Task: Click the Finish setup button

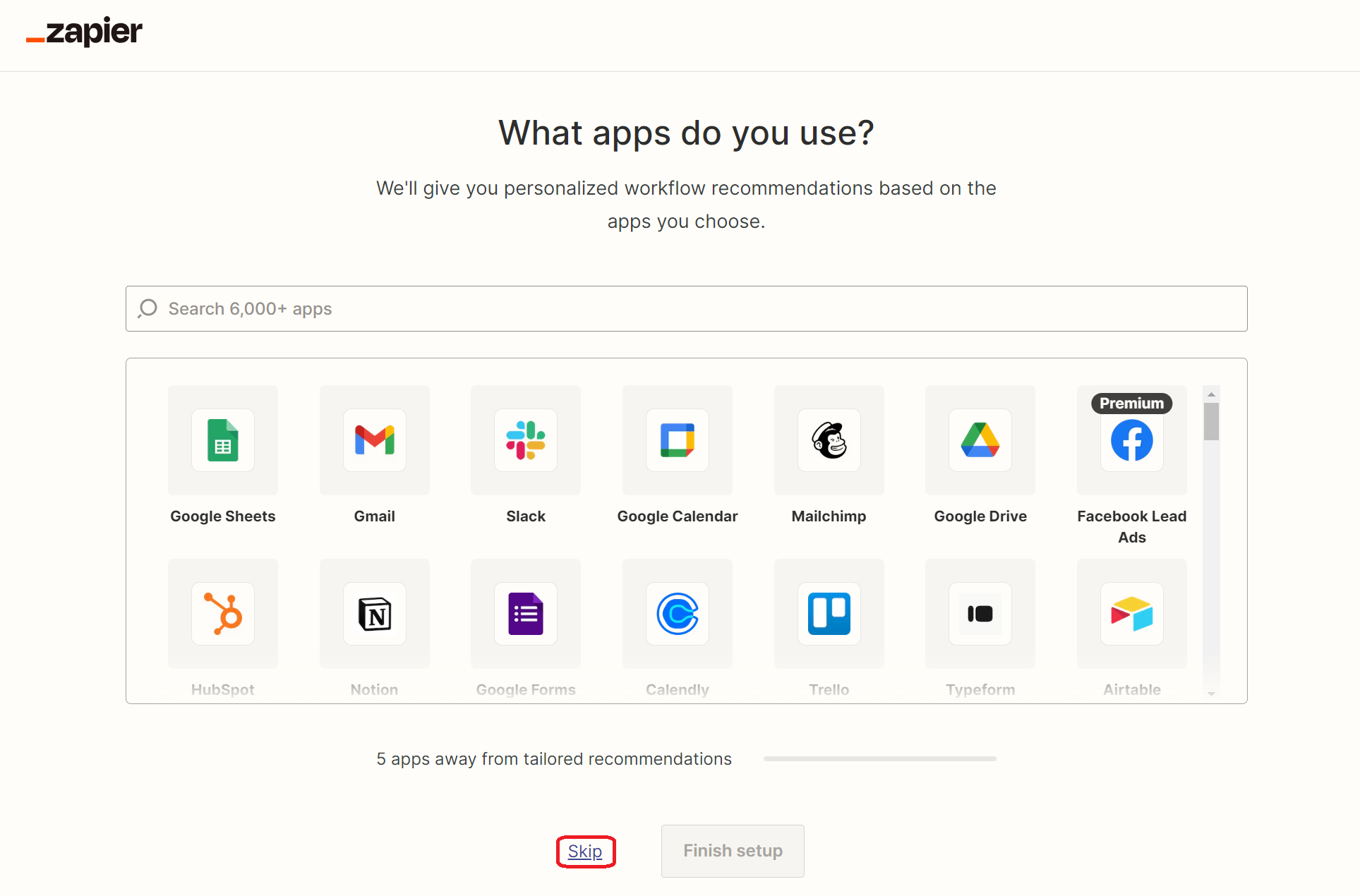Action: point(733,851)
